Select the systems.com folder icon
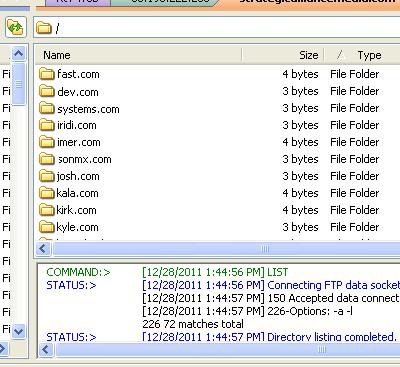 pyautogui.click(x=47, y=108)
